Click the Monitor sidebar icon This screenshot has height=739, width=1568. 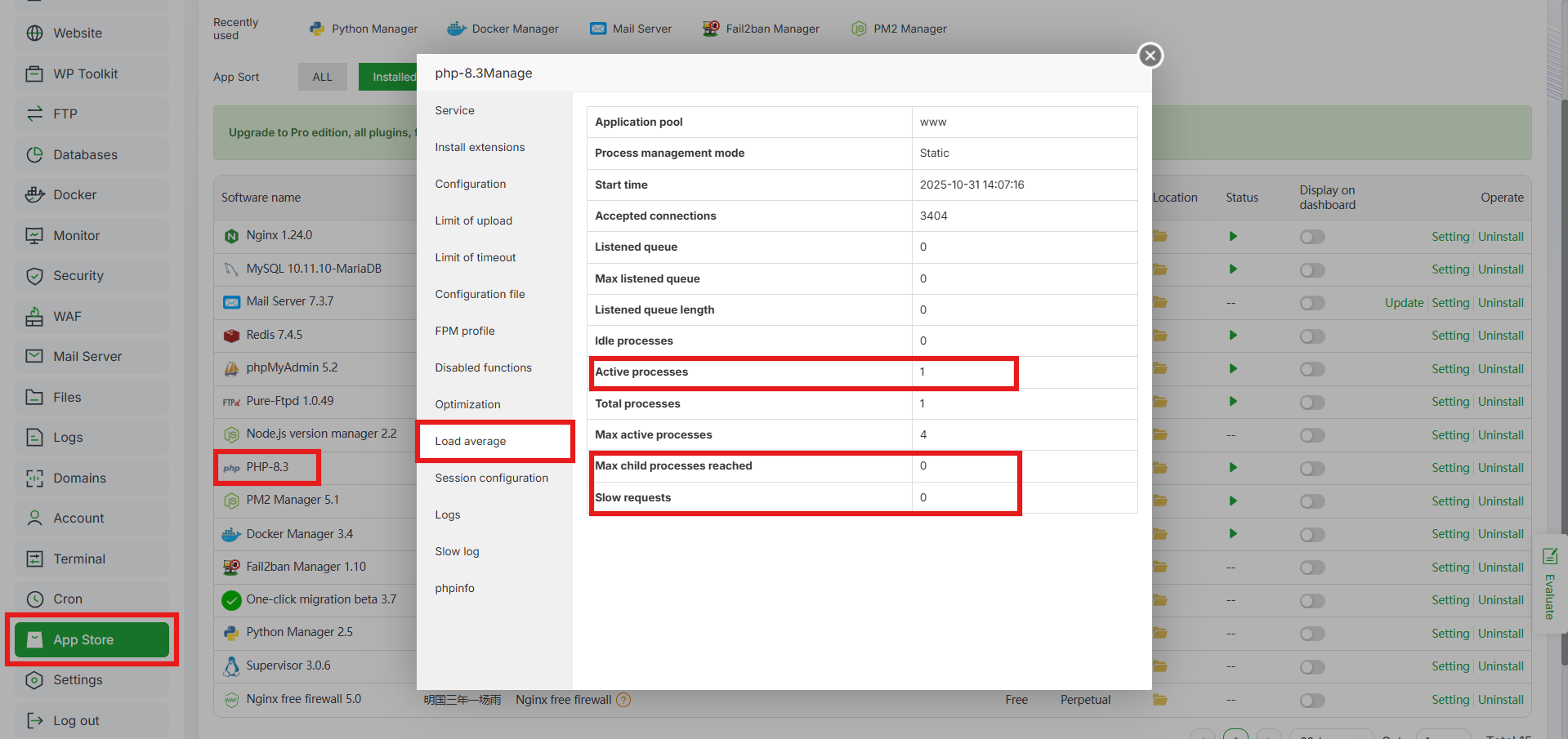[34, 235]
